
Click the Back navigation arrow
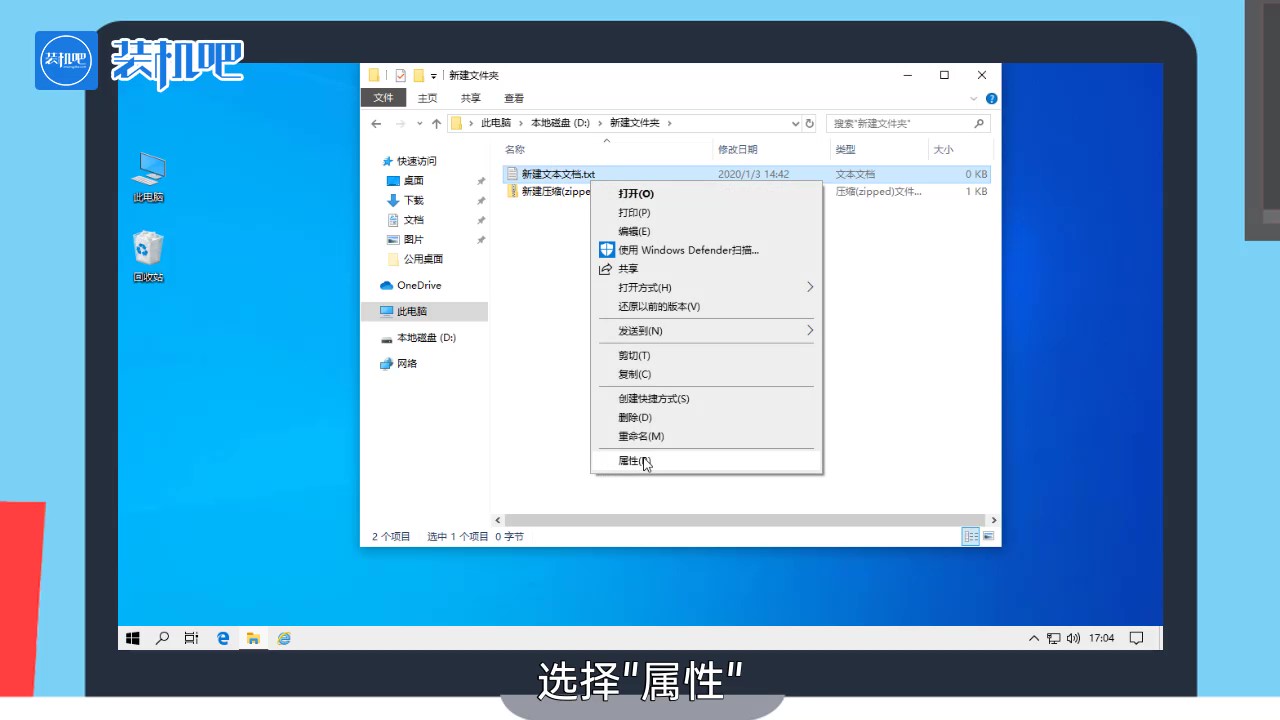pyautogui.click(x=376, y=122)
